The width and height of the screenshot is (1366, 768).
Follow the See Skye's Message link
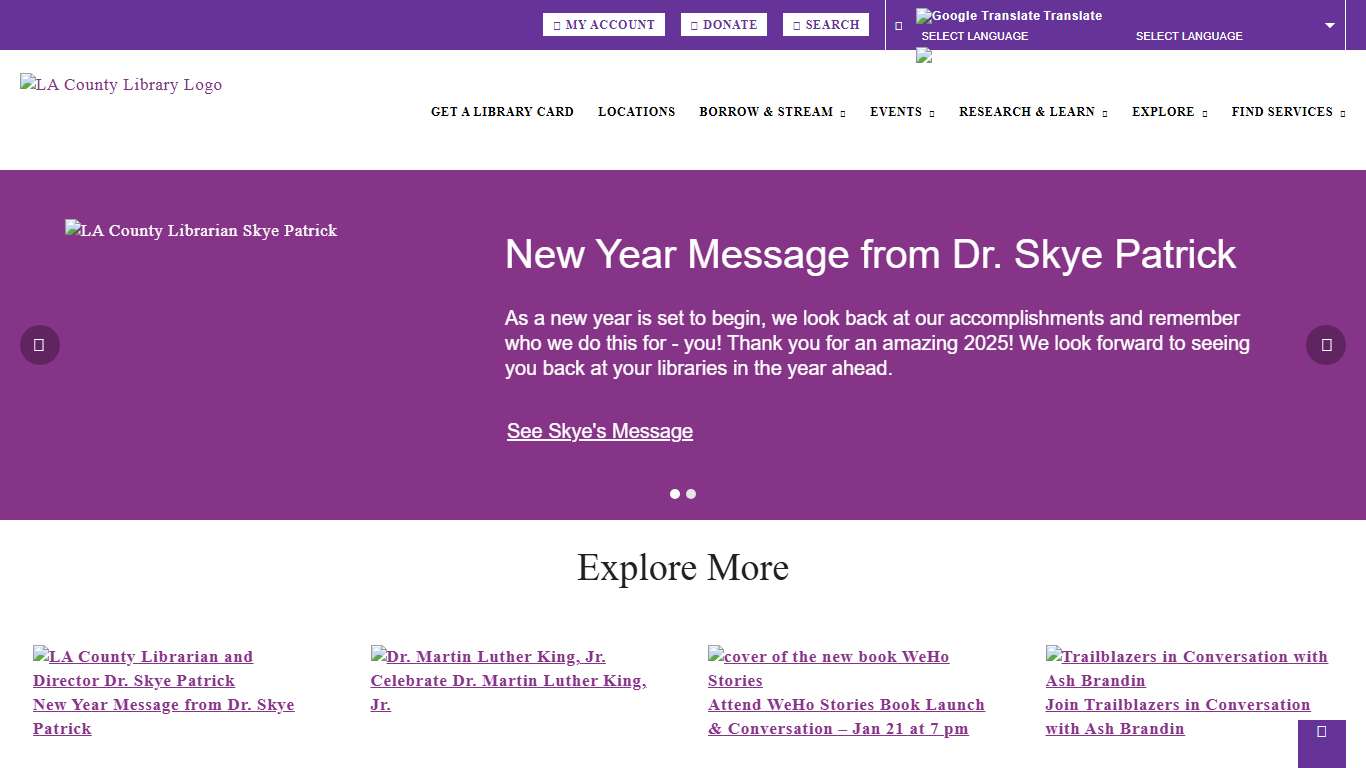click(600, 431)
